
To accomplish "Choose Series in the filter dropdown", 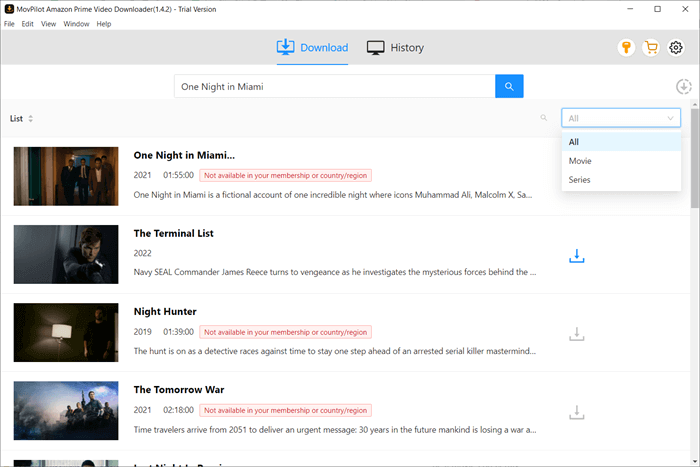I will [580, 180].
